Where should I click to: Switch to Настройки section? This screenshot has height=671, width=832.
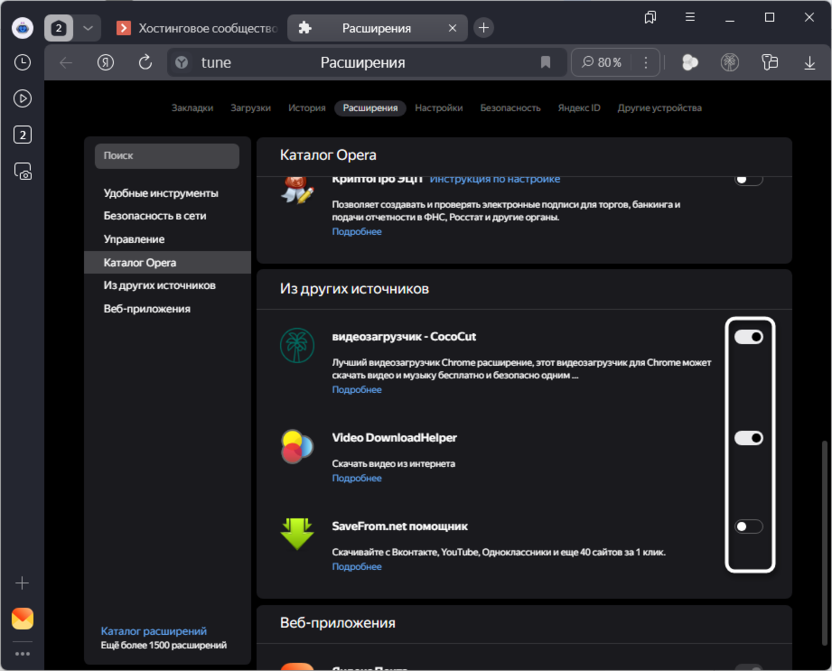pyautogui.click(x=439, y=108)
